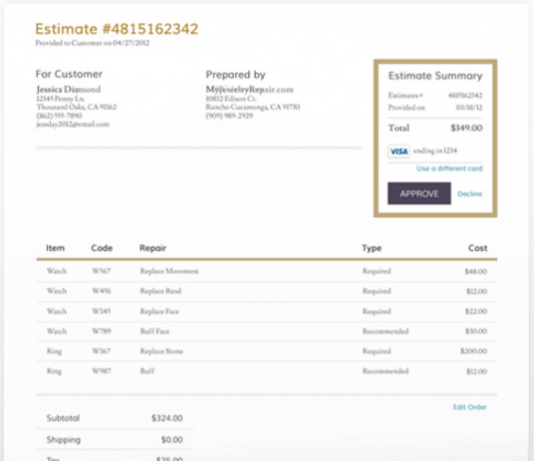This screenshot has width=534, height=463.
Task: Click the $349.00 total in Estimate Summary
Action: pos(466,128)
